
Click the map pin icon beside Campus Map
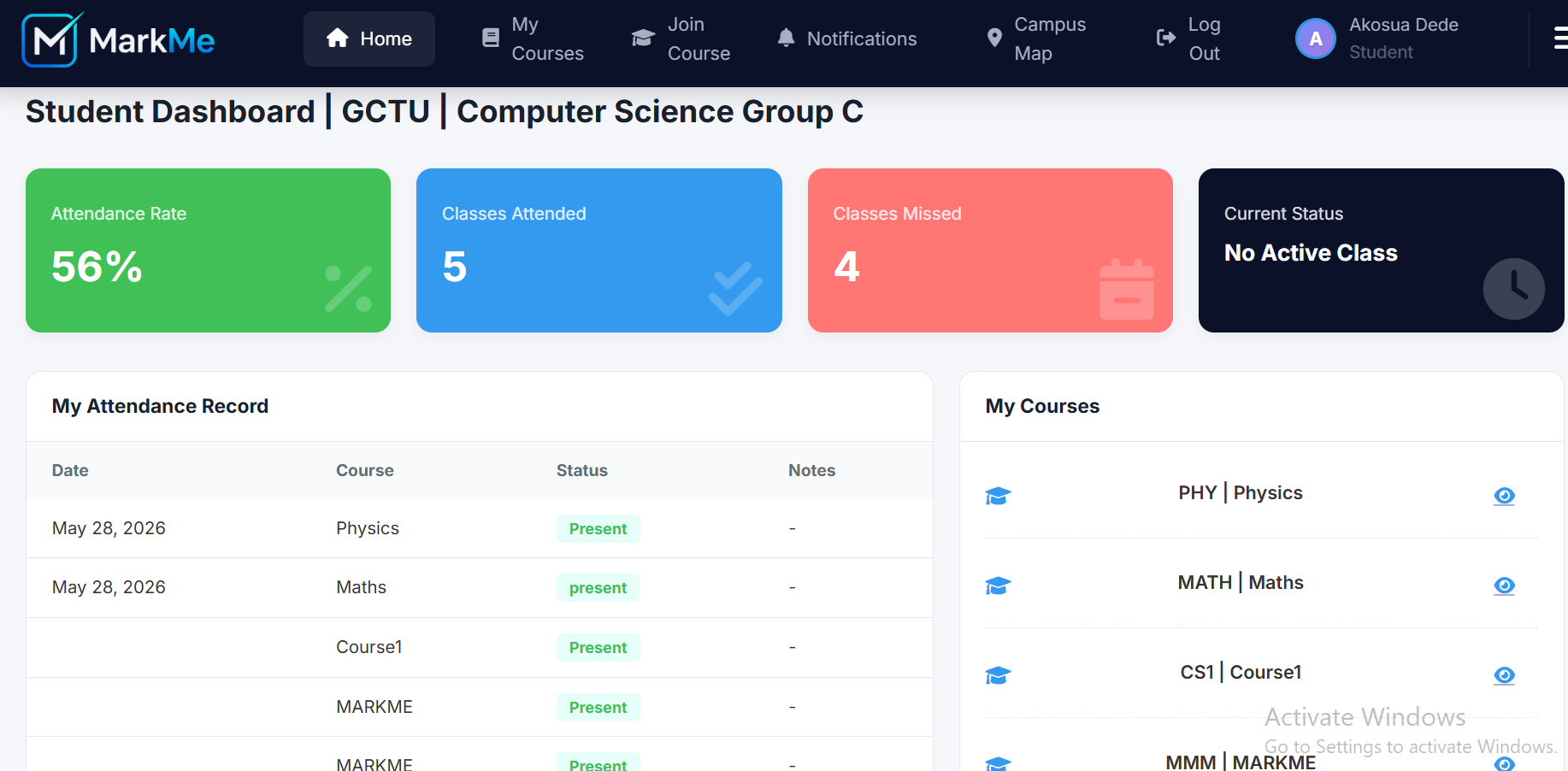(x=994, y=38)
